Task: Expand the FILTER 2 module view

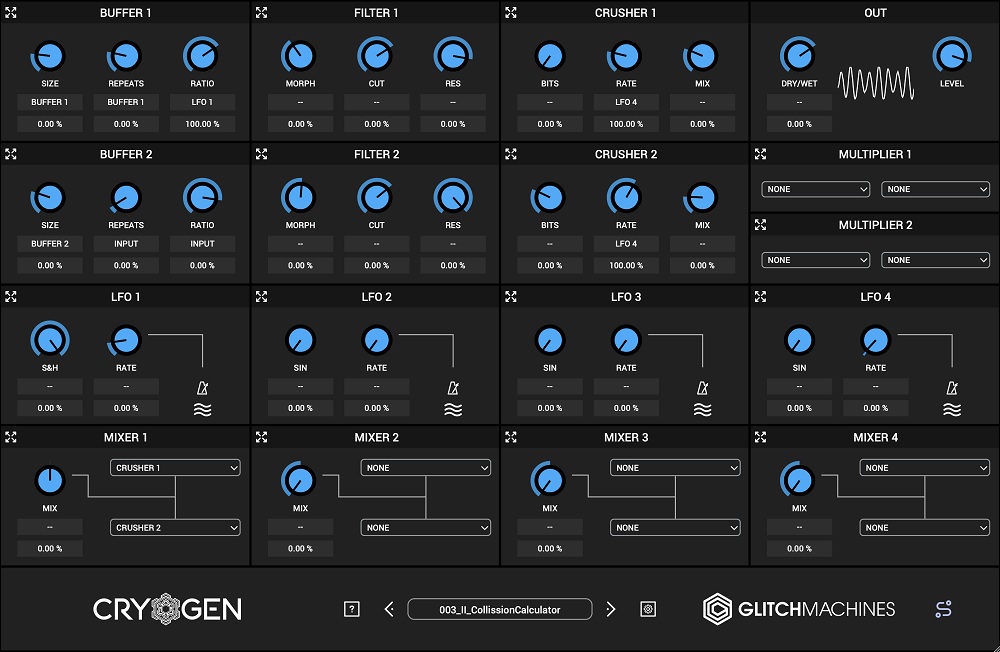Action: (x=261, y=154)
